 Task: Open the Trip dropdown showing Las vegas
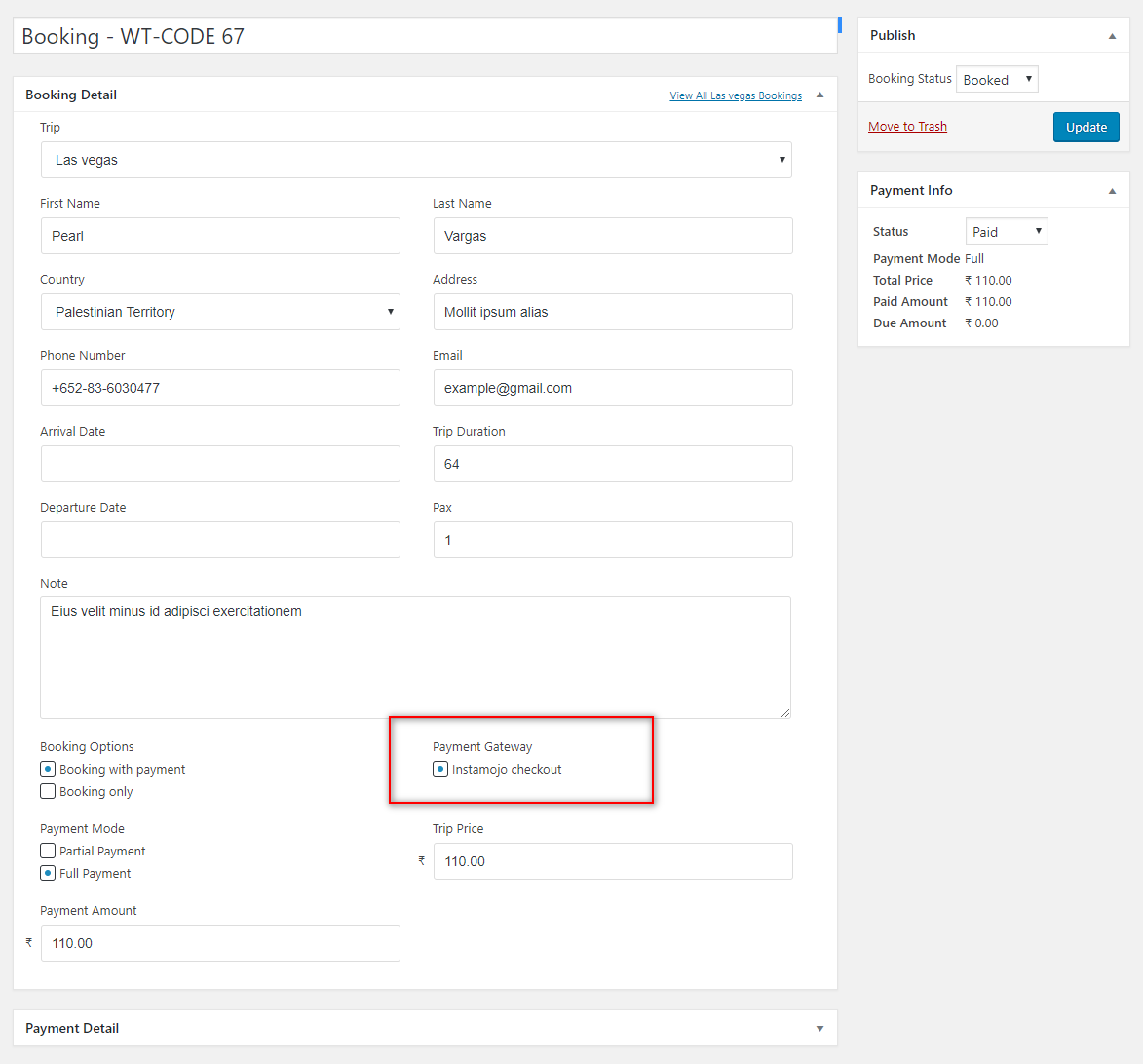(416, 160)
